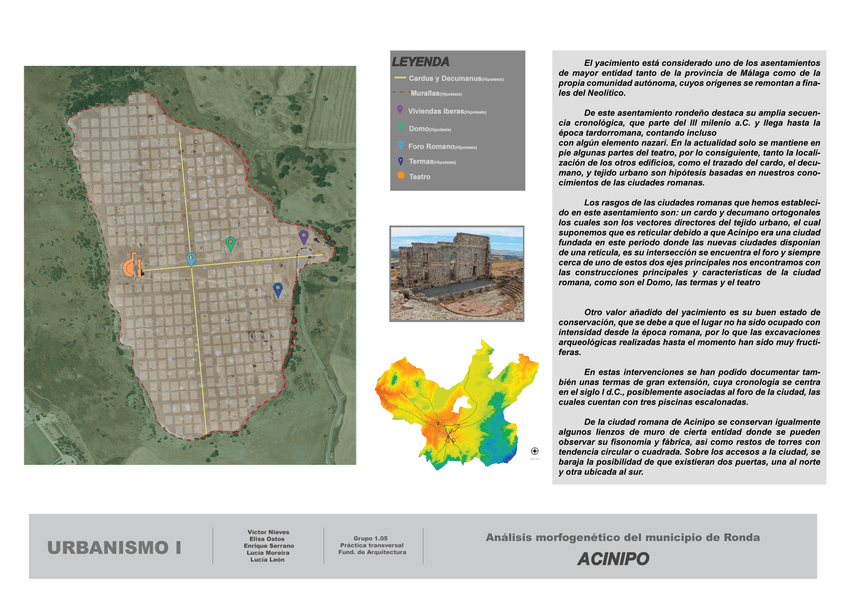Click the green Domo pin on the map
848x600 pixels.
(231, 243)
